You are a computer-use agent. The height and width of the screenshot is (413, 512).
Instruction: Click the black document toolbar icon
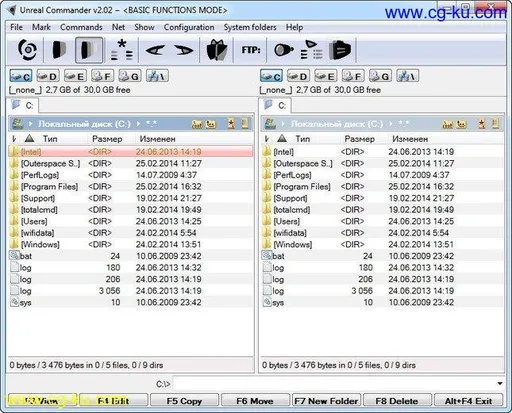pyautogui.click(x=340, y=50)
